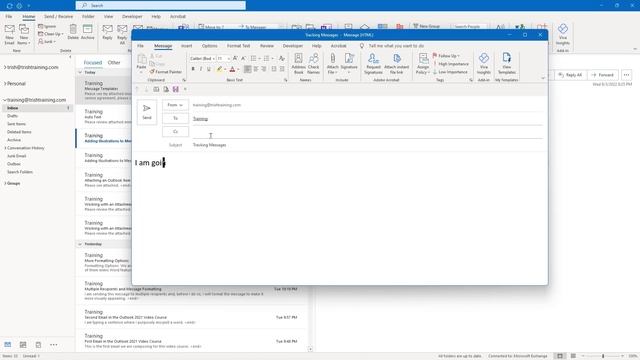Open the font name combo box
This screenshot has height=360, width=640.
(x=202, y=58)
